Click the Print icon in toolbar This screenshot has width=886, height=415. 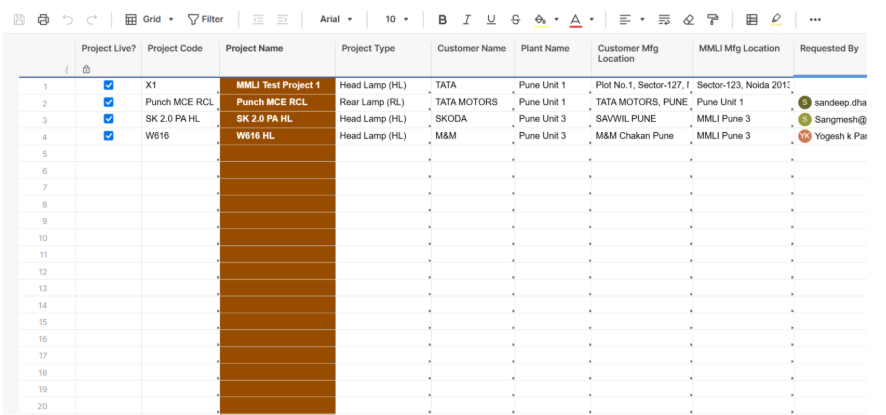(x=43, y=19)
